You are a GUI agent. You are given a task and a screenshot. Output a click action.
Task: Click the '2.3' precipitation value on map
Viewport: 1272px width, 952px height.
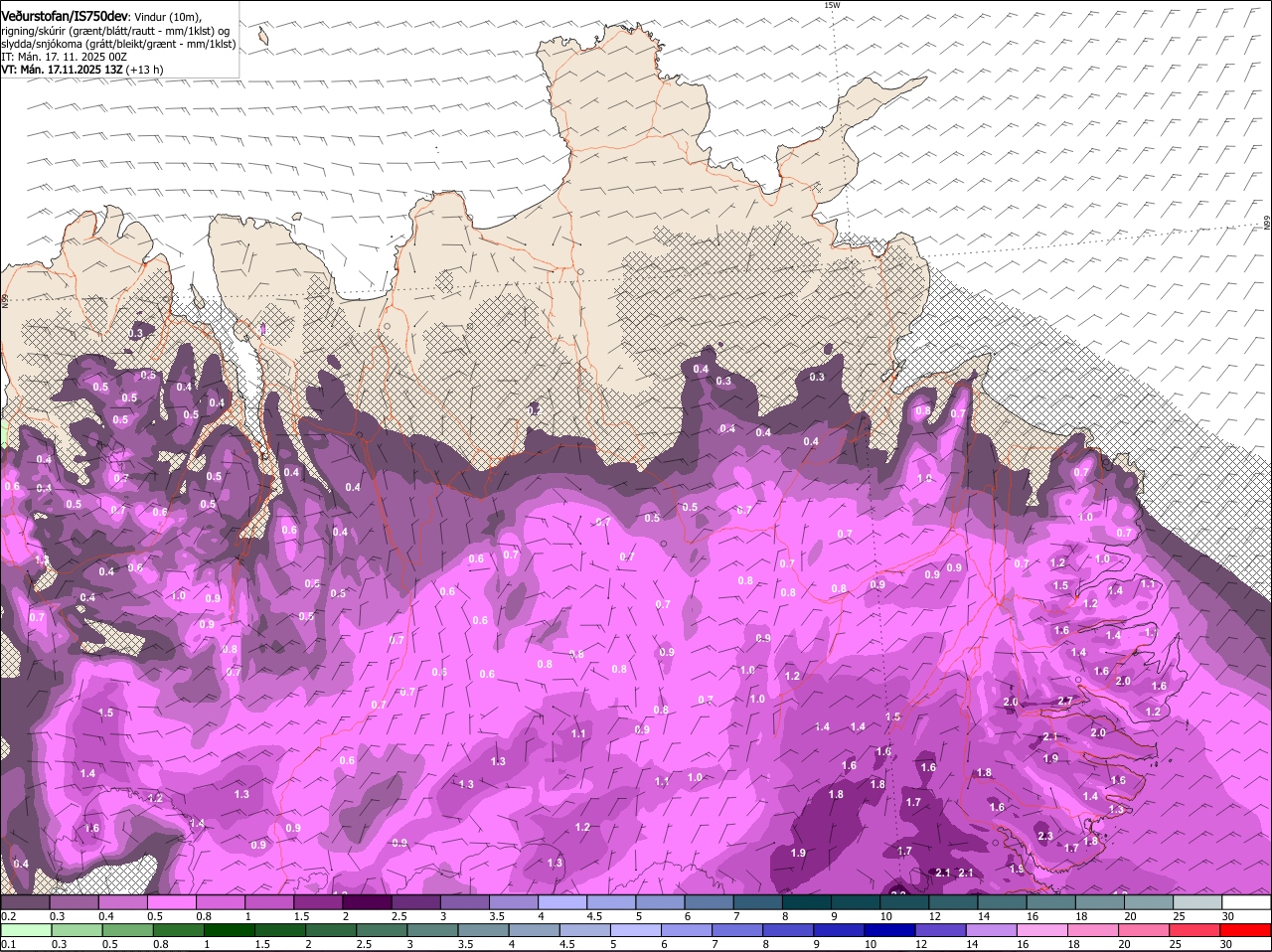(1045, 836)
